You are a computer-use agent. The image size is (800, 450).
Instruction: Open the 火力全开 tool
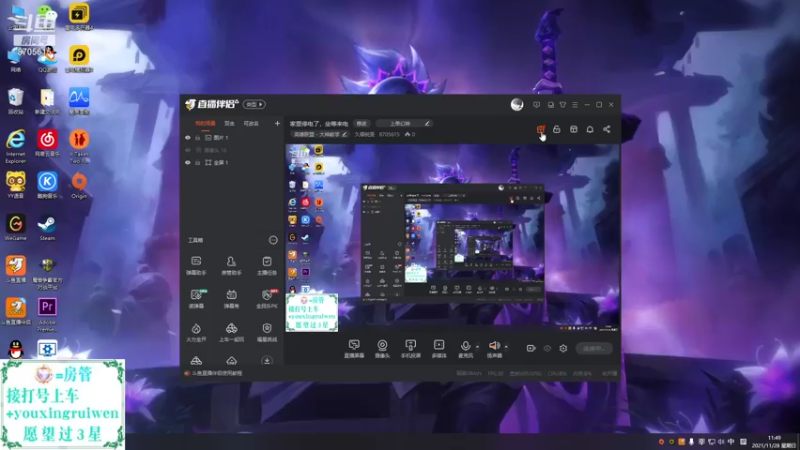click(196, 332)
